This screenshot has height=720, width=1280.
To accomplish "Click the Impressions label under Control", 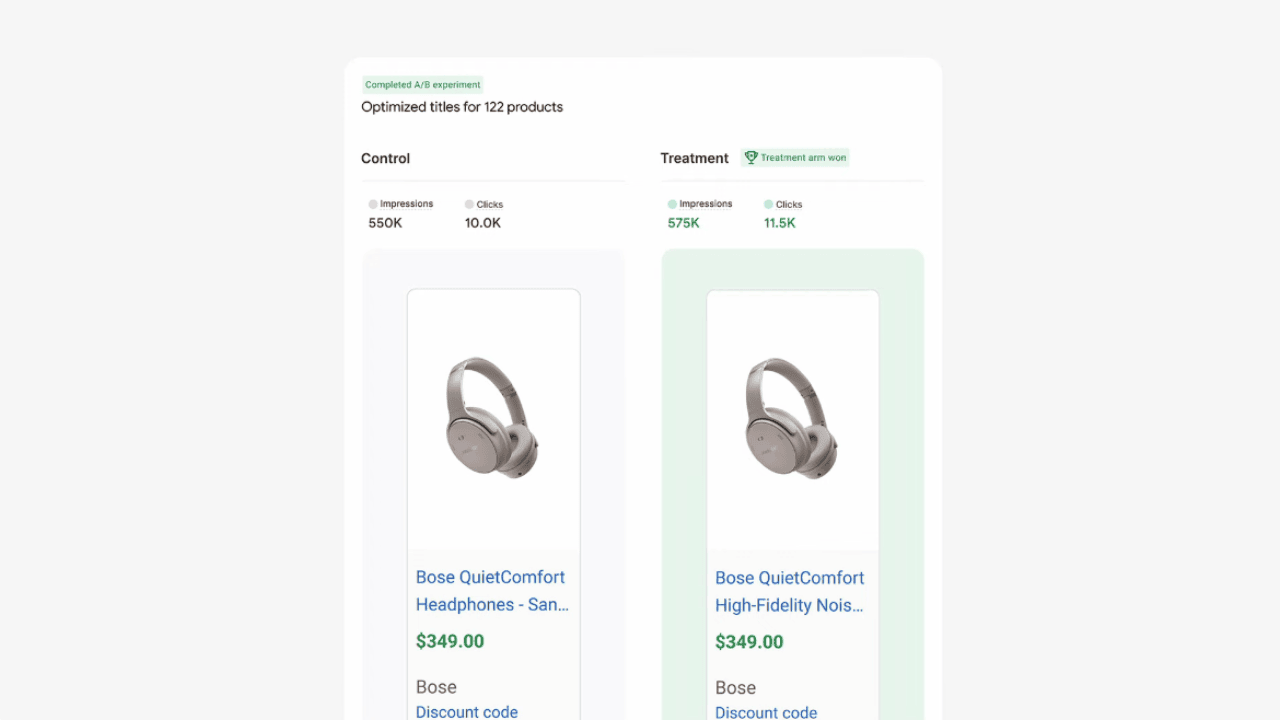I will pos(407,204).
